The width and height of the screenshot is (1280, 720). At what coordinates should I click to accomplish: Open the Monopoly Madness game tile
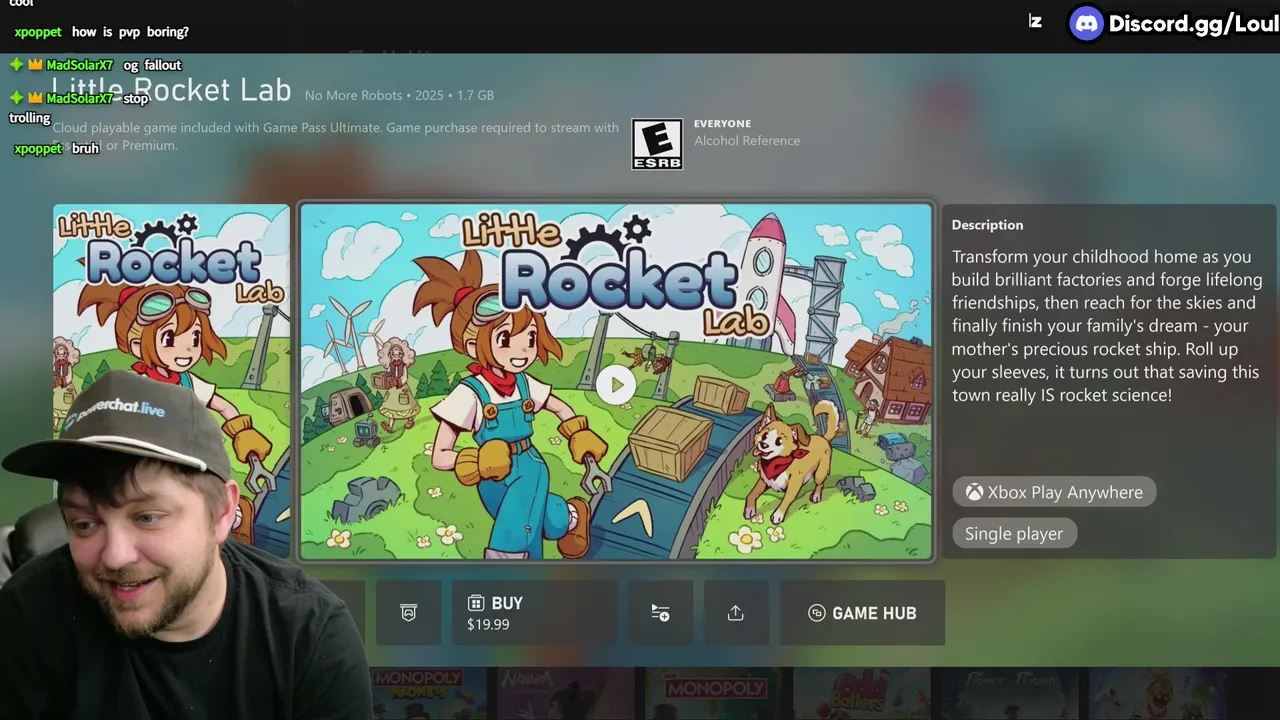pyautogui.click(x=428, y=694)
